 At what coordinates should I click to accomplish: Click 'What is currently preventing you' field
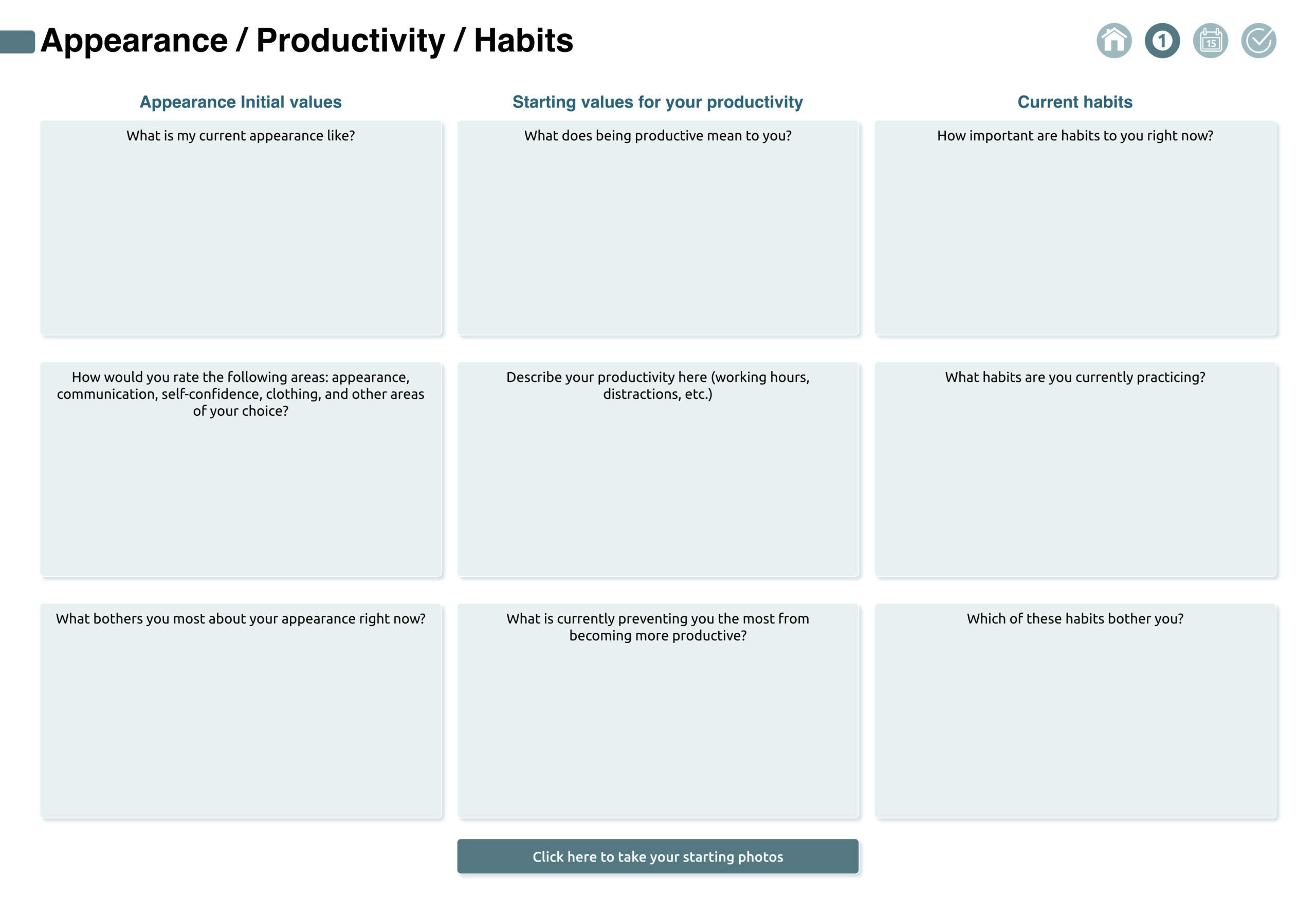tap(657, 728)
